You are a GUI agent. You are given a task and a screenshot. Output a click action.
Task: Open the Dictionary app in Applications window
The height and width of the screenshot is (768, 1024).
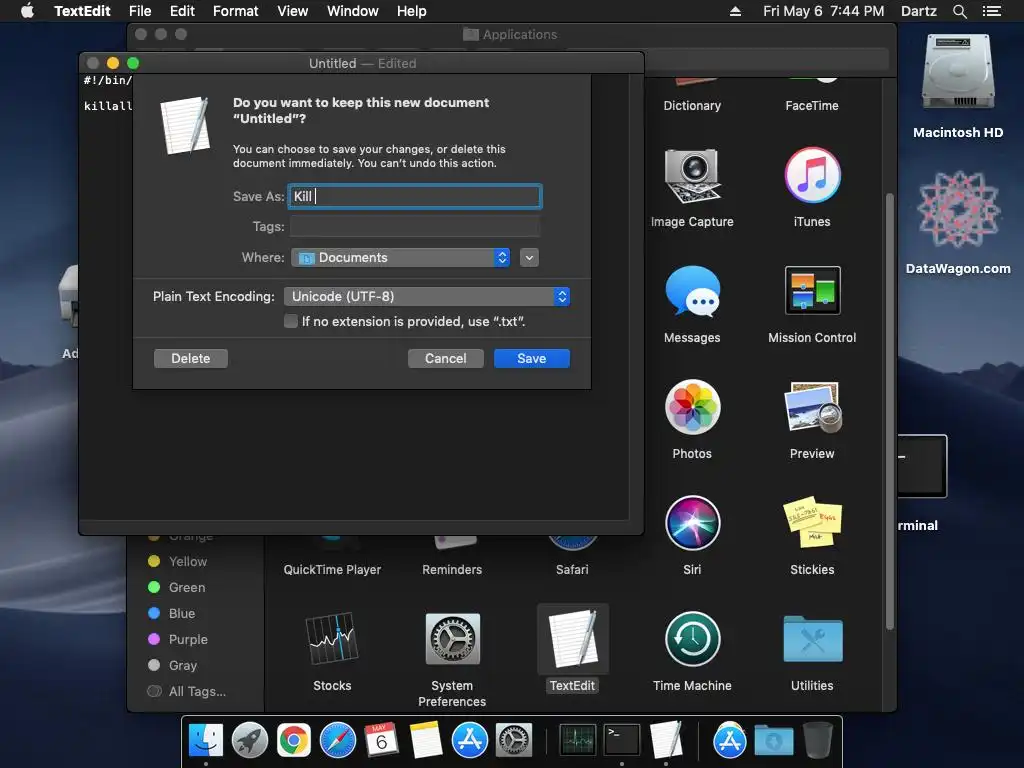pyautogui.click(x=692, y=105)
